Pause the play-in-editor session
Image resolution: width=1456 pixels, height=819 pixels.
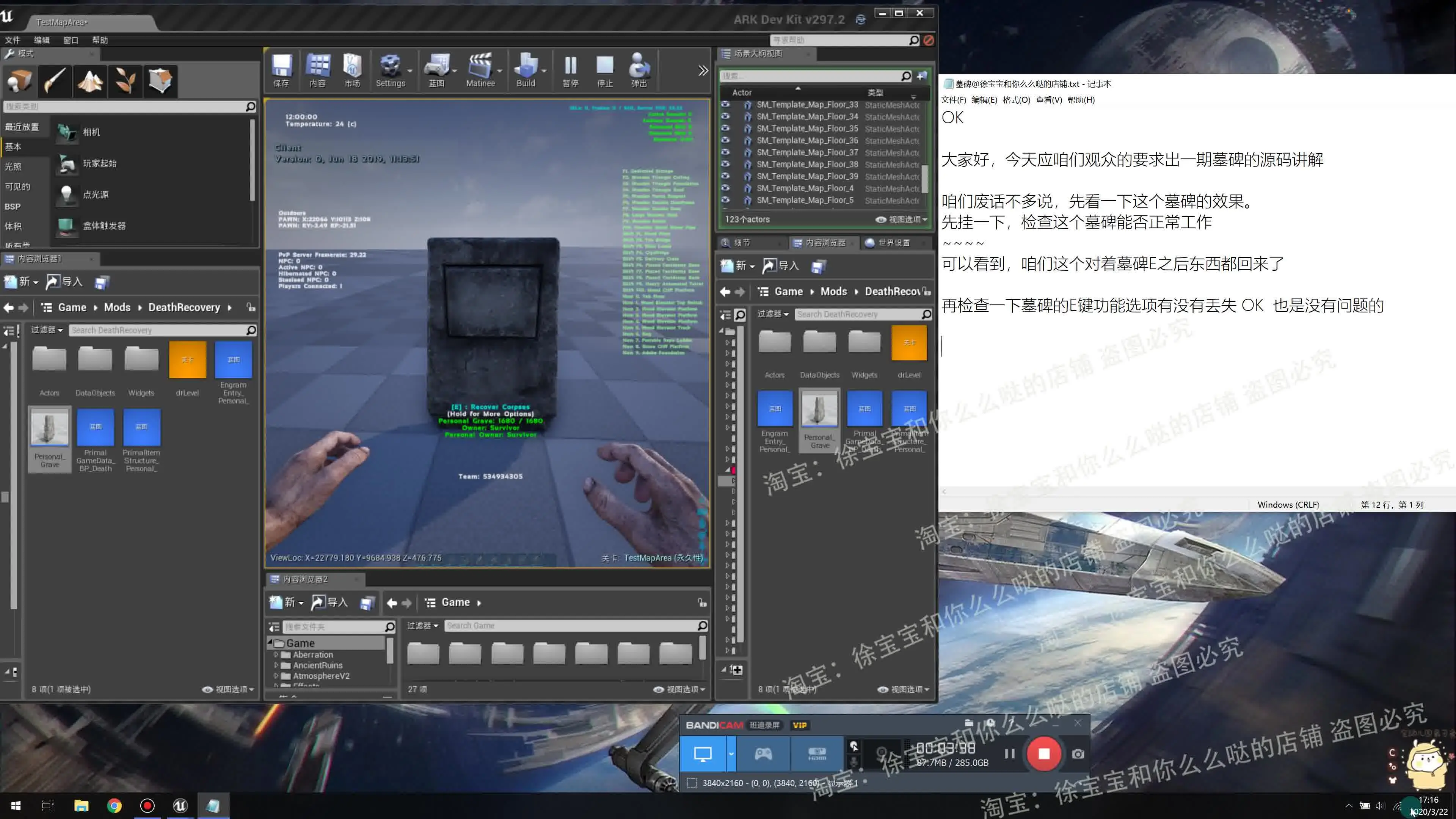[570, 71]
